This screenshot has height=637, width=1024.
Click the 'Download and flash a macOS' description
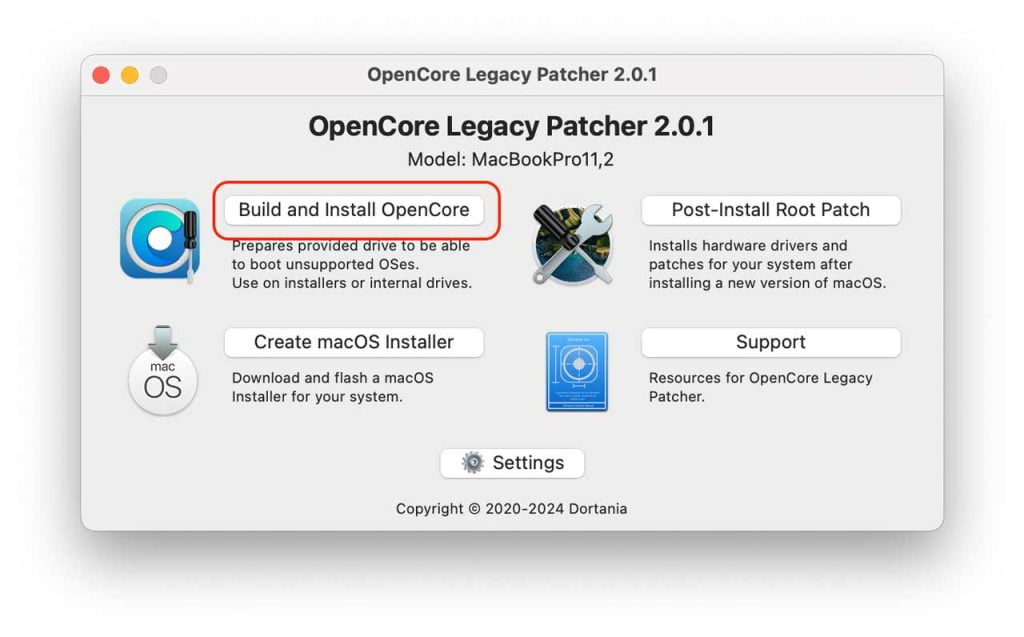333,387
